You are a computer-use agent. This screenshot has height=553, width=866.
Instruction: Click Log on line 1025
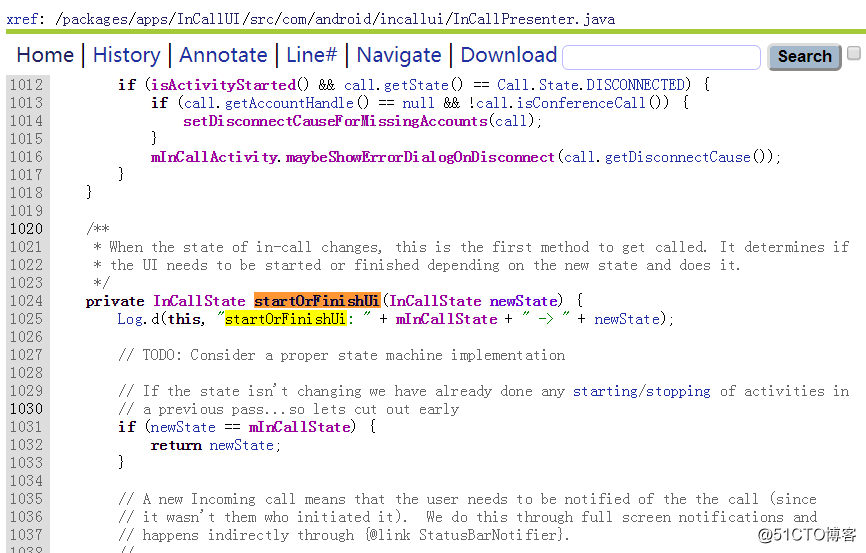(129, 319)
